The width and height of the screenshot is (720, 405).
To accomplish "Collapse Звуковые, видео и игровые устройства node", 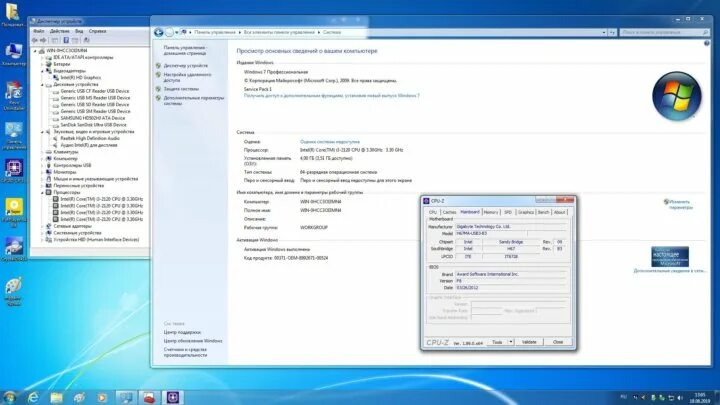I will click(42, 132).
